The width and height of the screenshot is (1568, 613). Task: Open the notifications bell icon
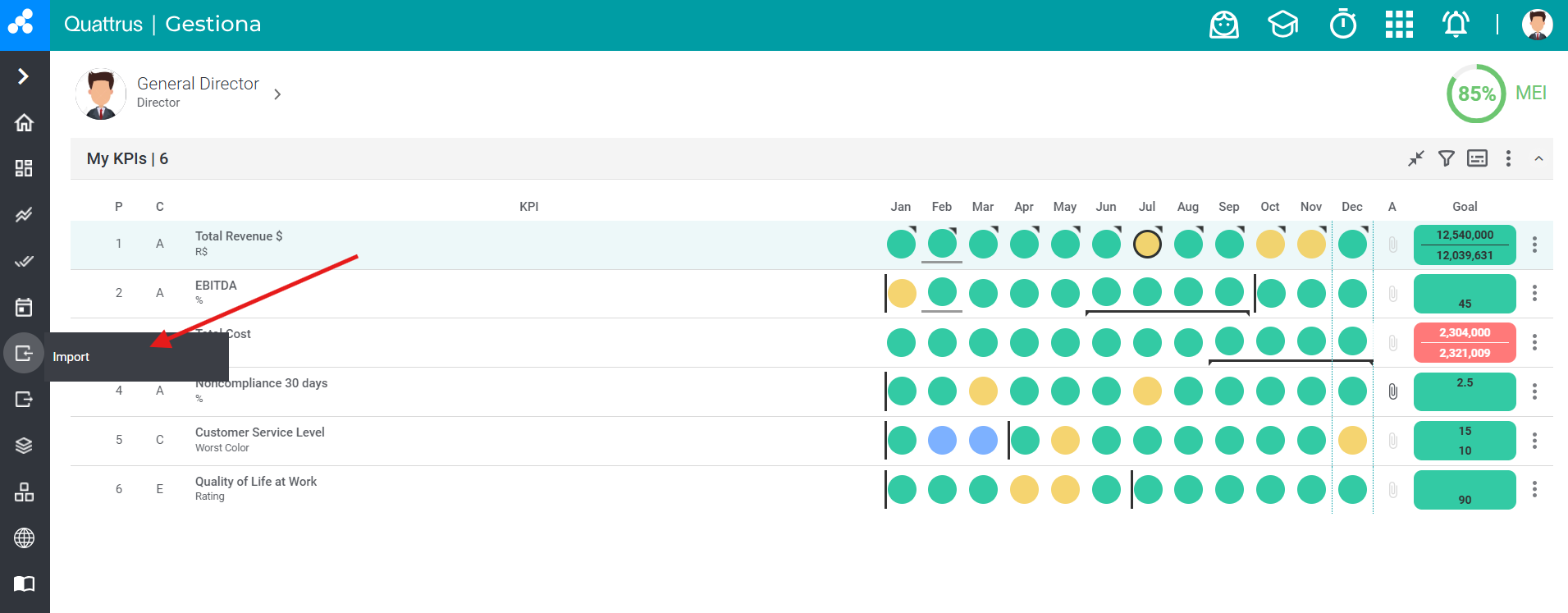click(1456, 25)
